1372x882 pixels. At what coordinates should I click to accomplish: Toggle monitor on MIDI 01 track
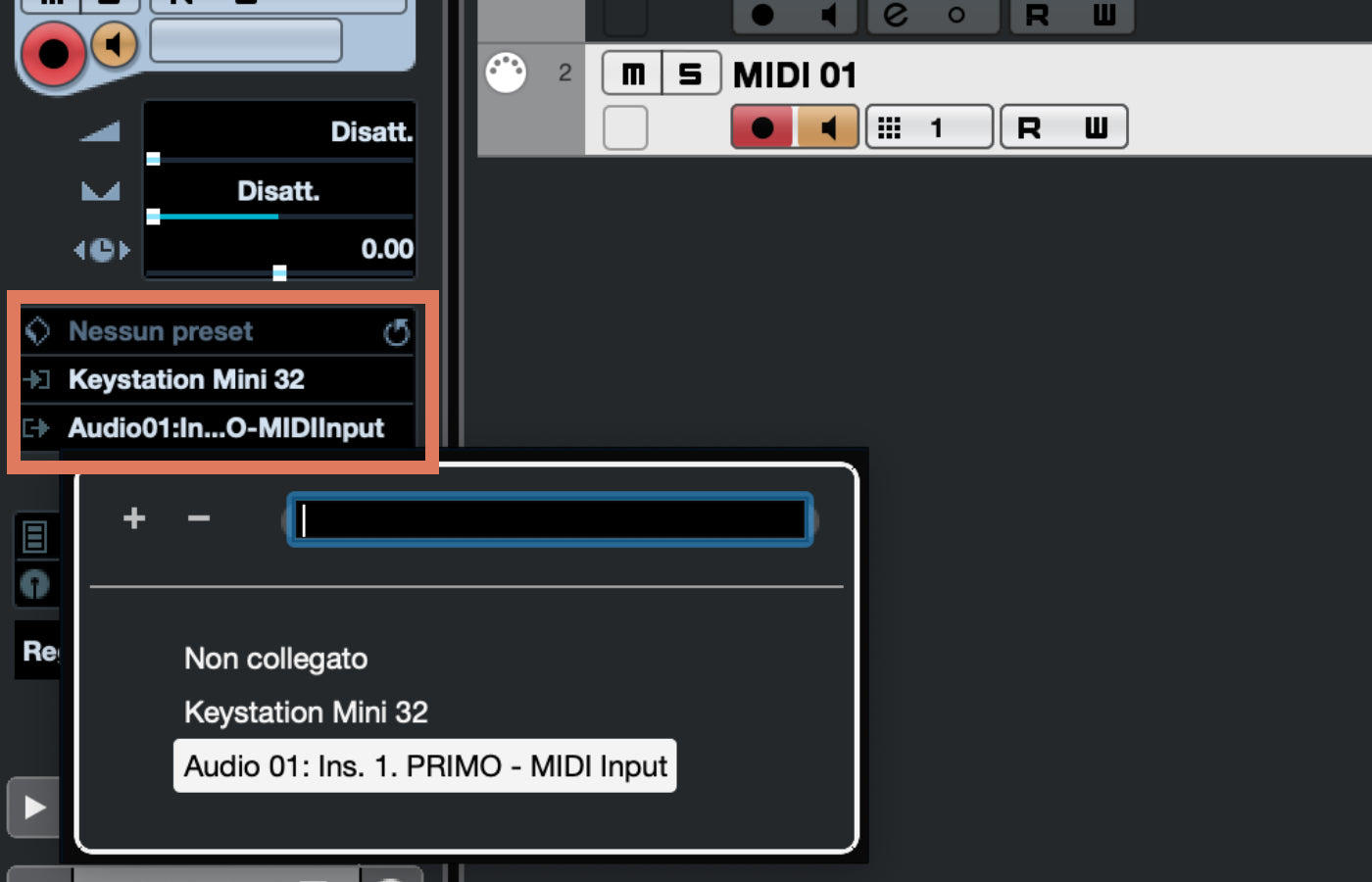(x=828, y=127)
